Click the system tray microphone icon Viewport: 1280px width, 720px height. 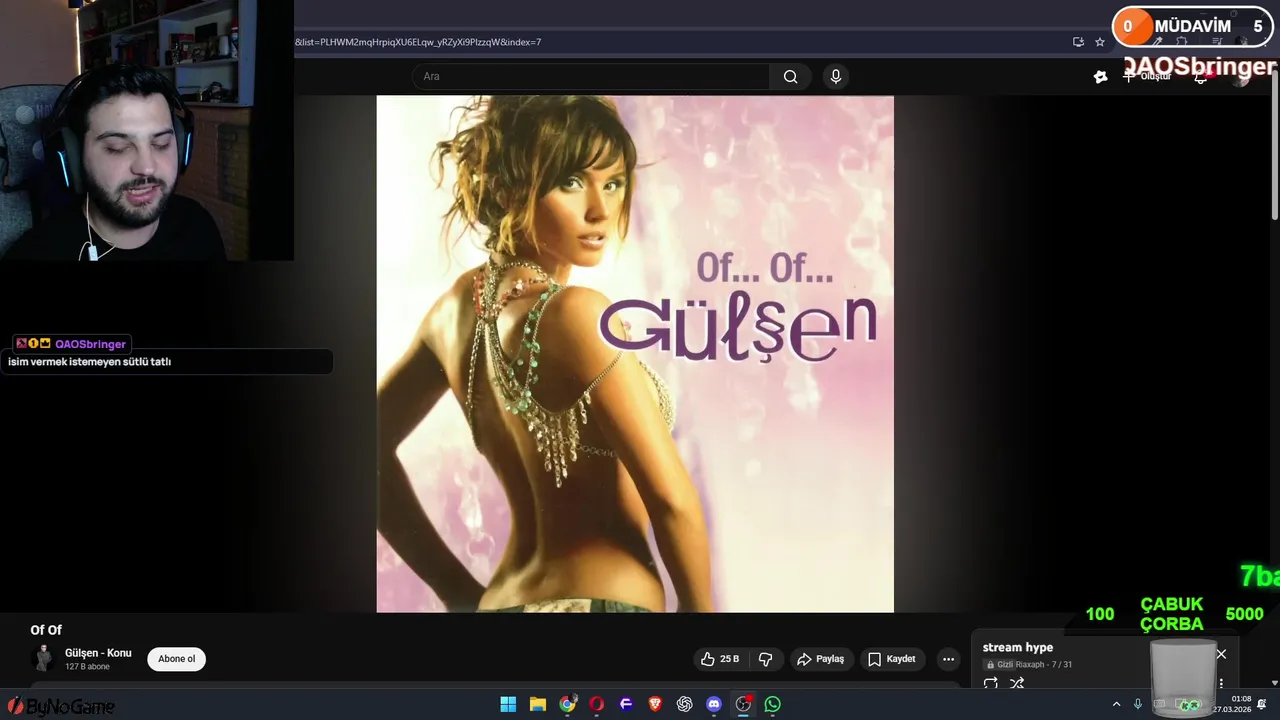tap(1138, 704)
